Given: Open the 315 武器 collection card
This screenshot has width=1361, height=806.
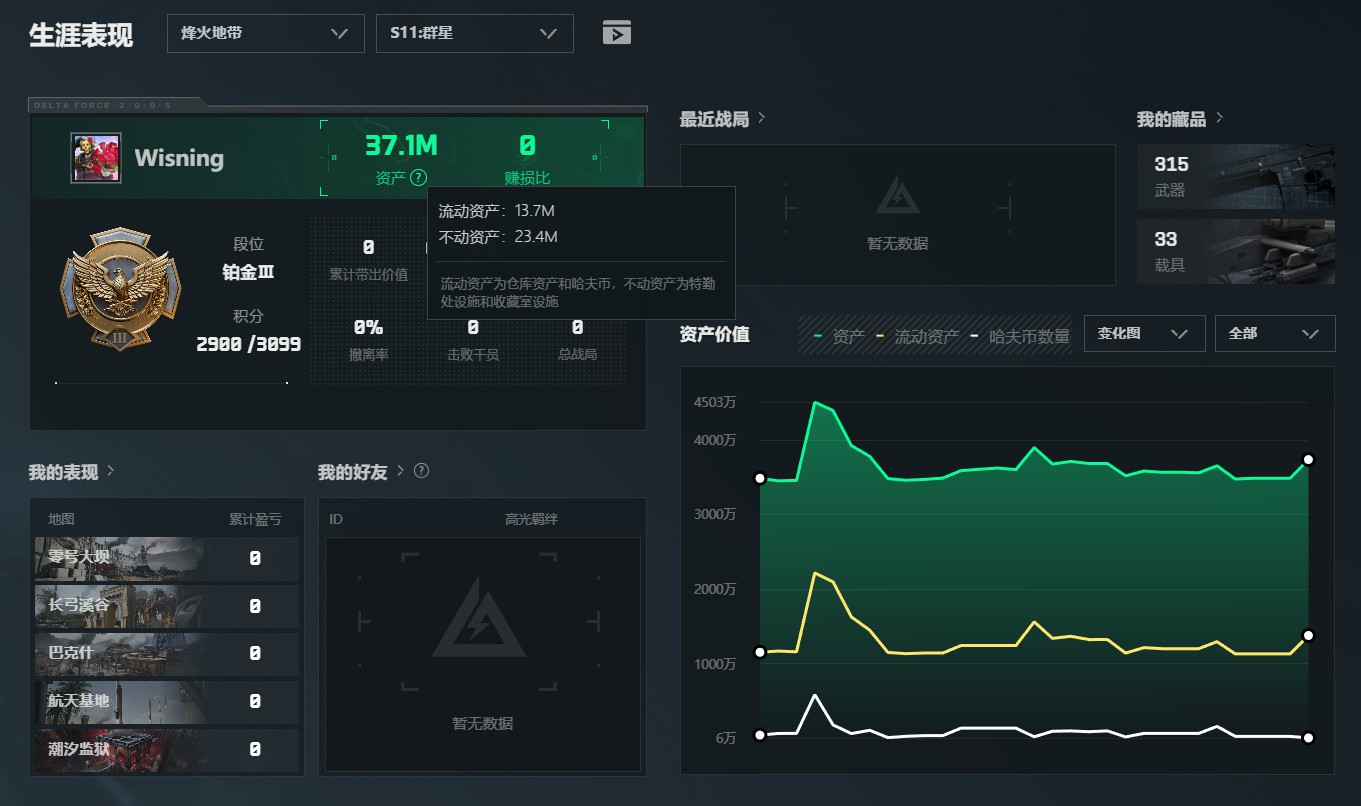Looking at the screenshot, I should [x=1236, y=176].
